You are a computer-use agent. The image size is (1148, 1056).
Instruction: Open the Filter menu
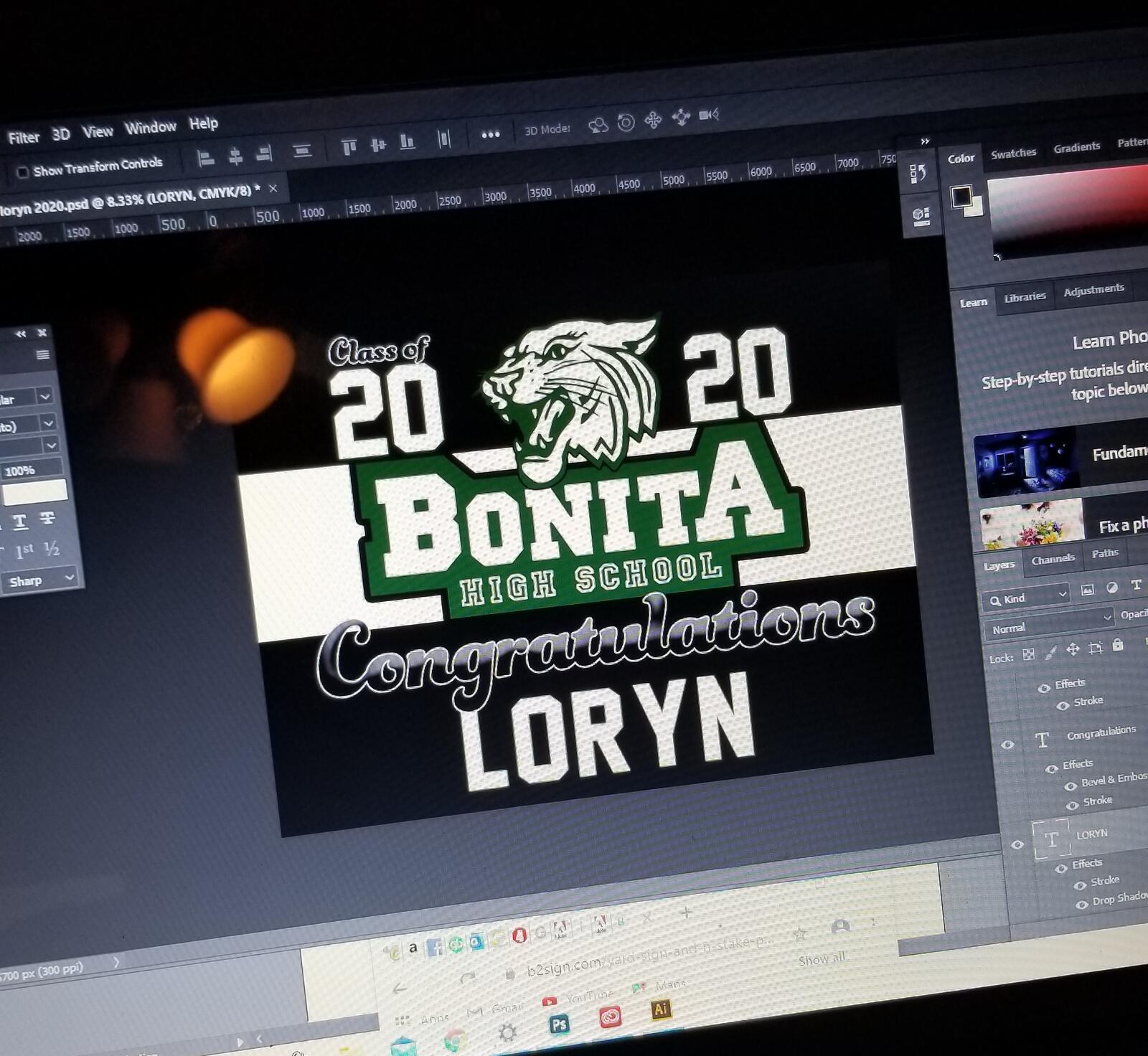[x=24, y=138]
